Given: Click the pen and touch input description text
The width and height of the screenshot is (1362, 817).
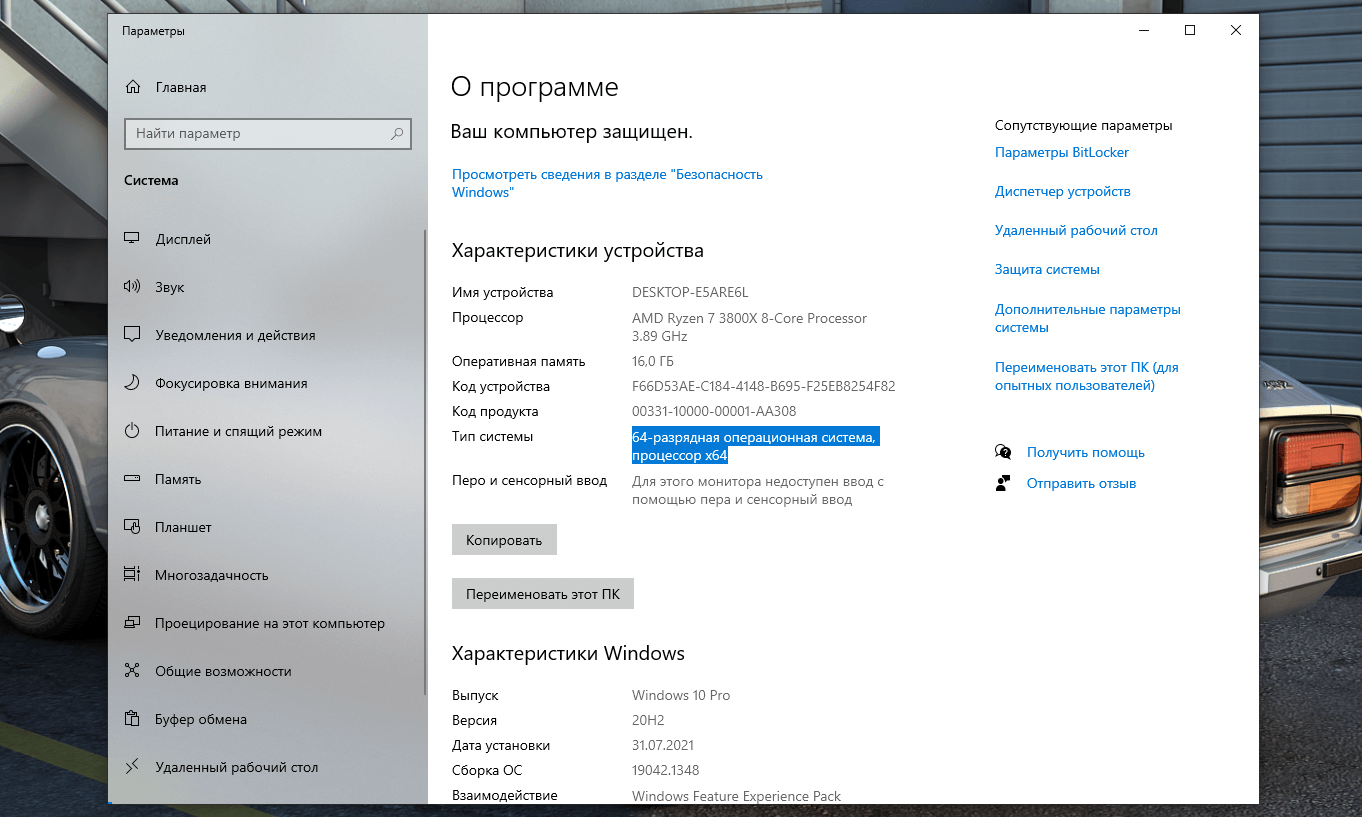Looking at the screenshot, I should point(758,490).
